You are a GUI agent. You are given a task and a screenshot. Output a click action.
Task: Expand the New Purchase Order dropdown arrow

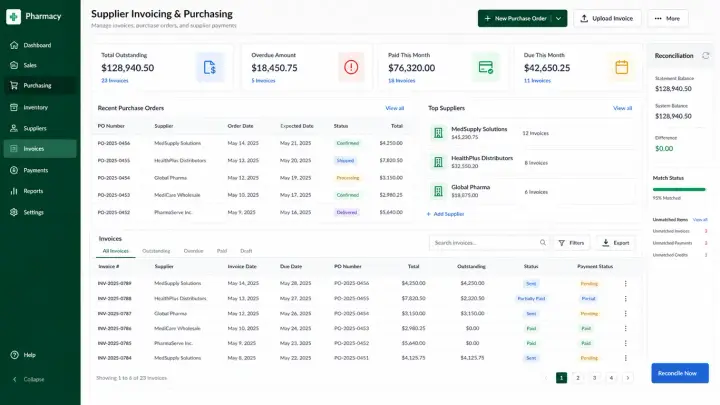pyautogui.click(x=558, y=18)
